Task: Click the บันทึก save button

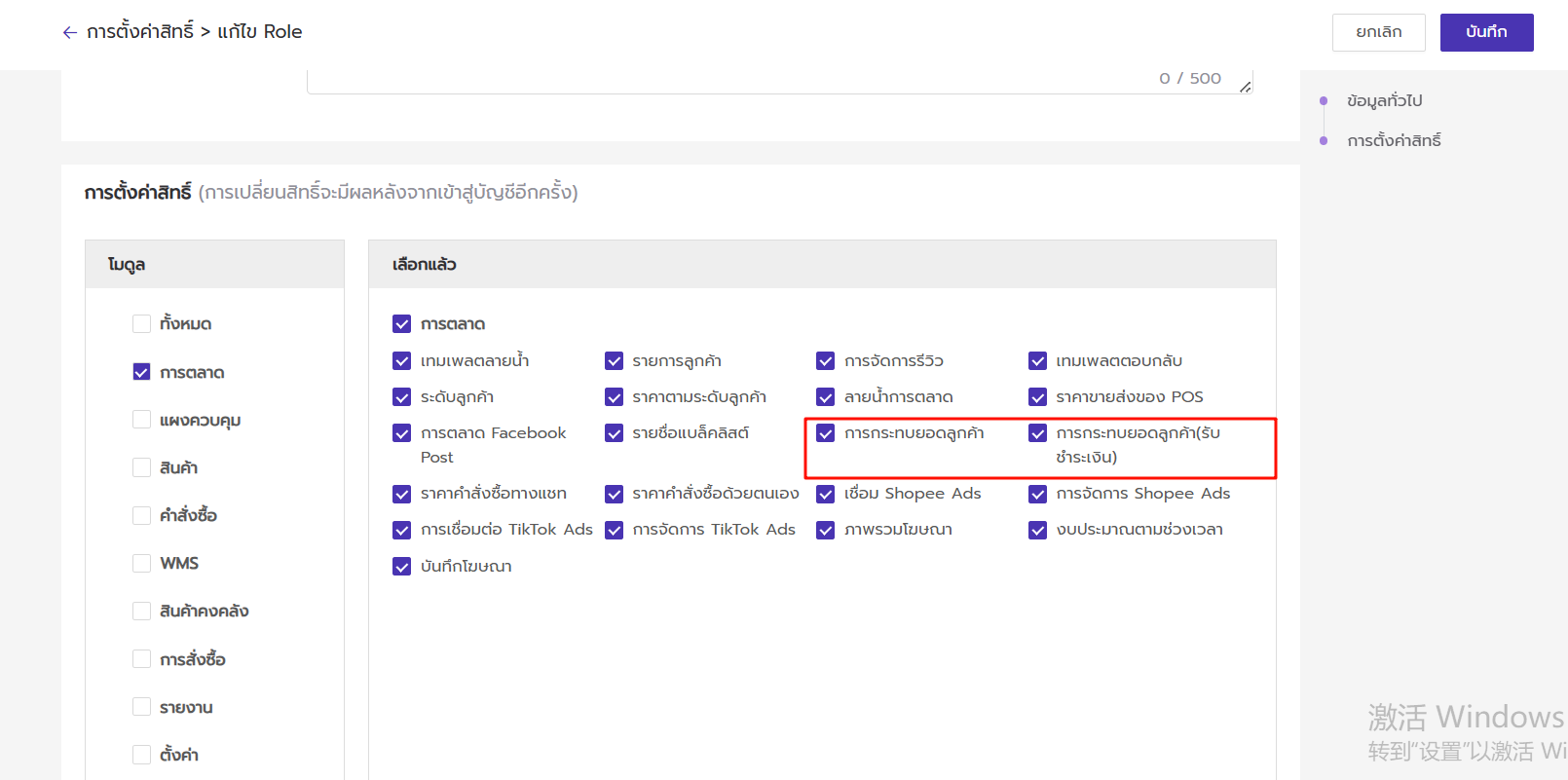Action: [1486, 32]
